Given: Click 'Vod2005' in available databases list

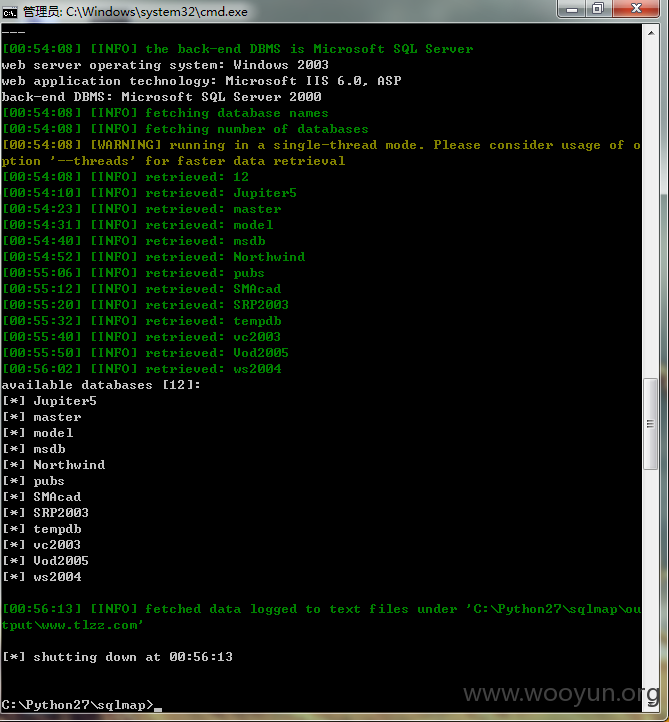Looking at the screenshot, I should (61, 561).
